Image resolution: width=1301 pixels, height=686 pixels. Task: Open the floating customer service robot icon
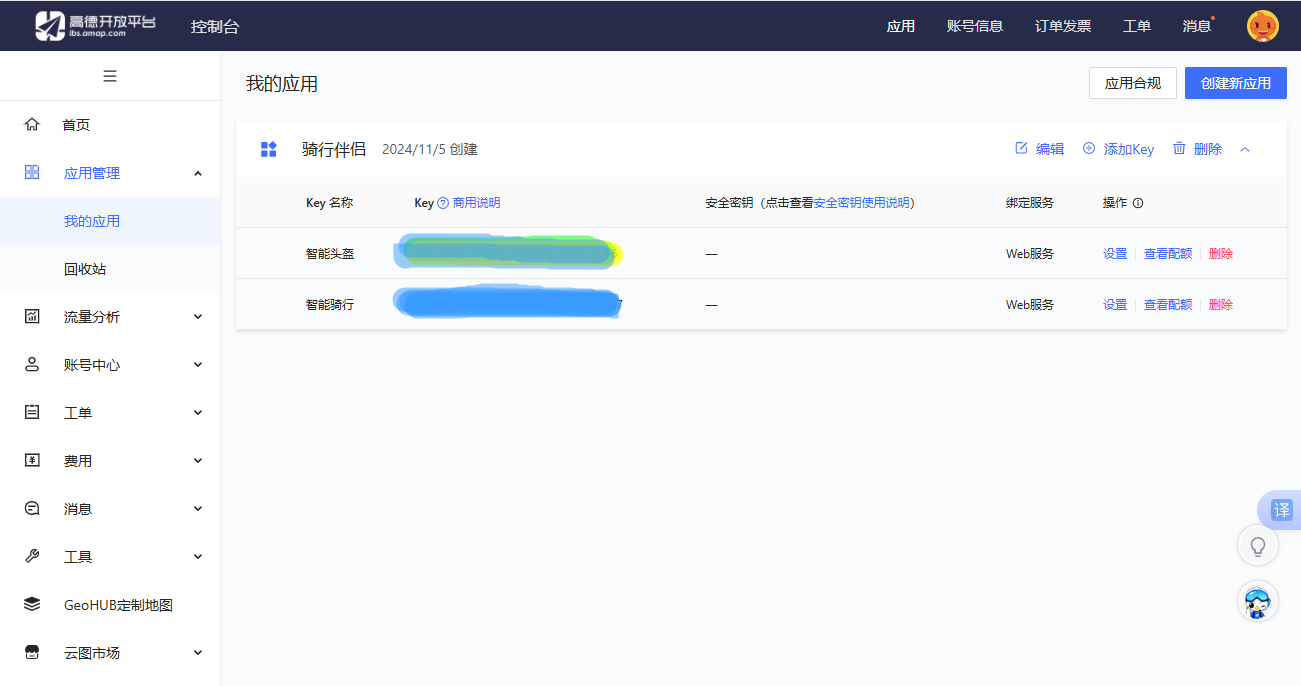[x=1258, y=601]
